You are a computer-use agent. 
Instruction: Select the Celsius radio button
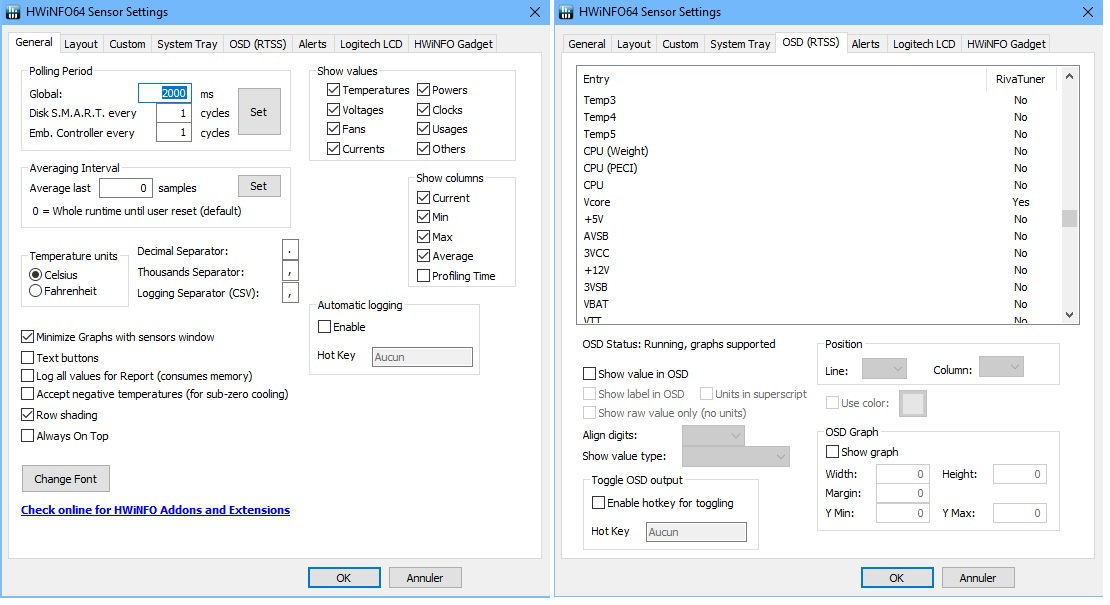35,275
